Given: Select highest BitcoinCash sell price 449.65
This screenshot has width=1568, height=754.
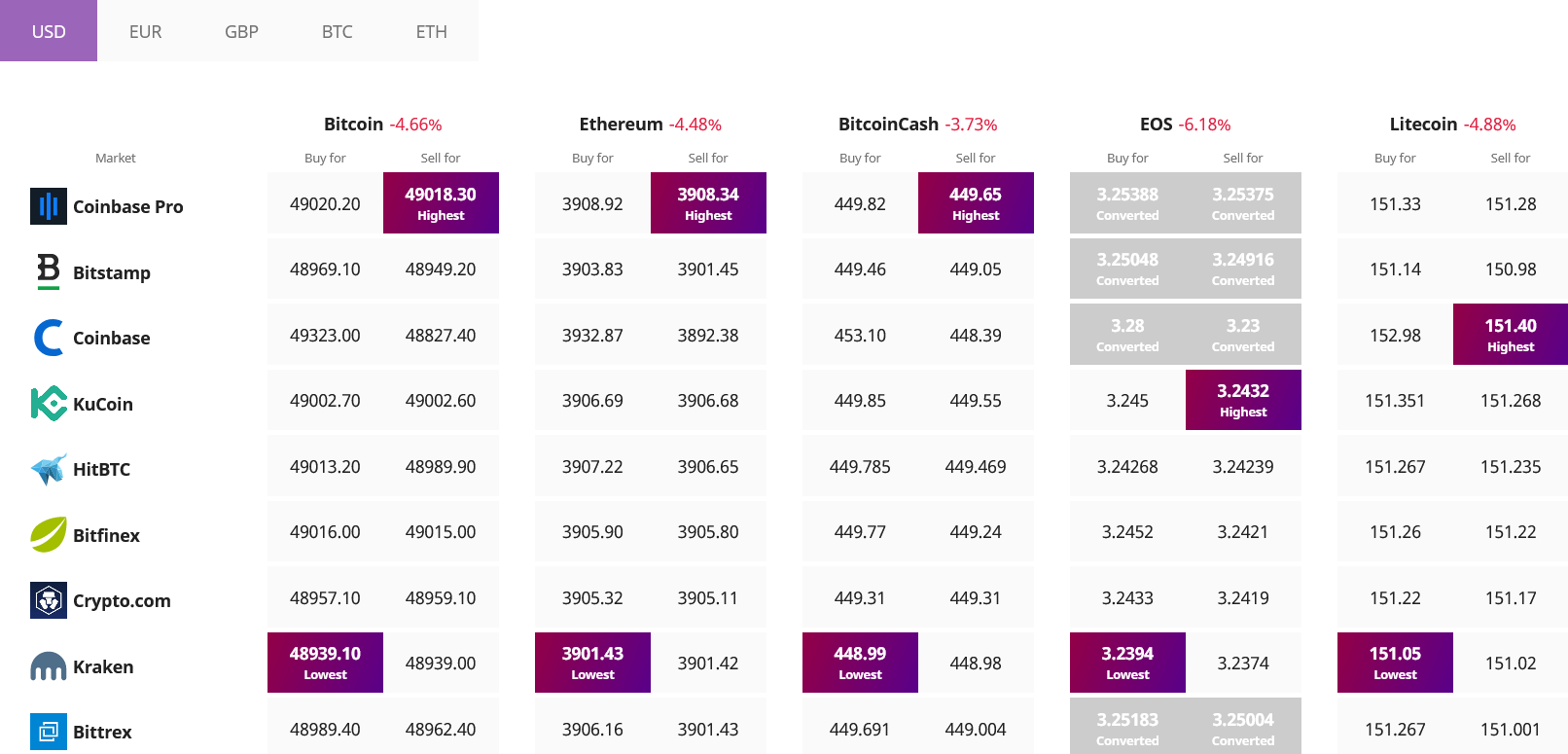Looking at the screenshot, I should pyautogui.click(x=976, y=202).
